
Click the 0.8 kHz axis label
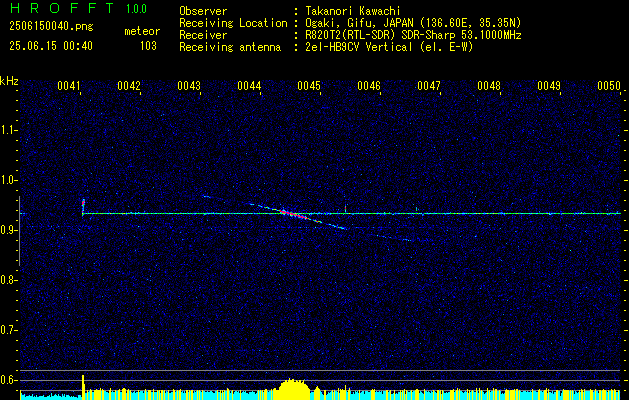point(7,280)
